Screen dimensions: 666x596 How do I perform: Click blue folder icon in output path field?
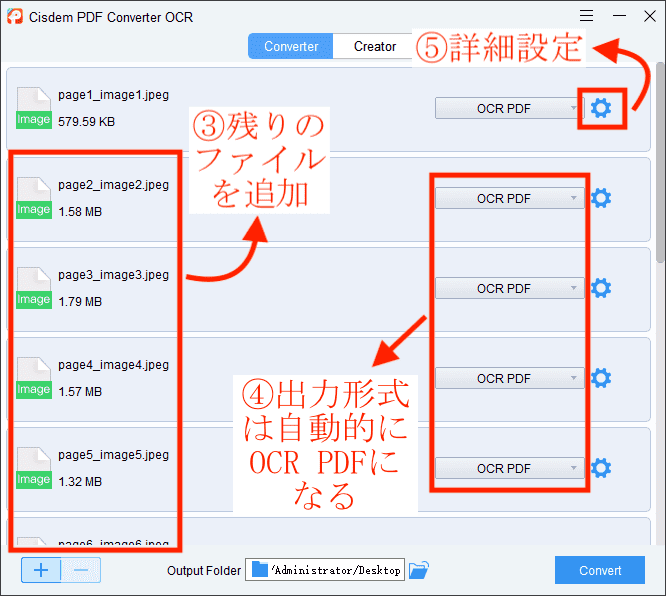click(x=260, y=570)
